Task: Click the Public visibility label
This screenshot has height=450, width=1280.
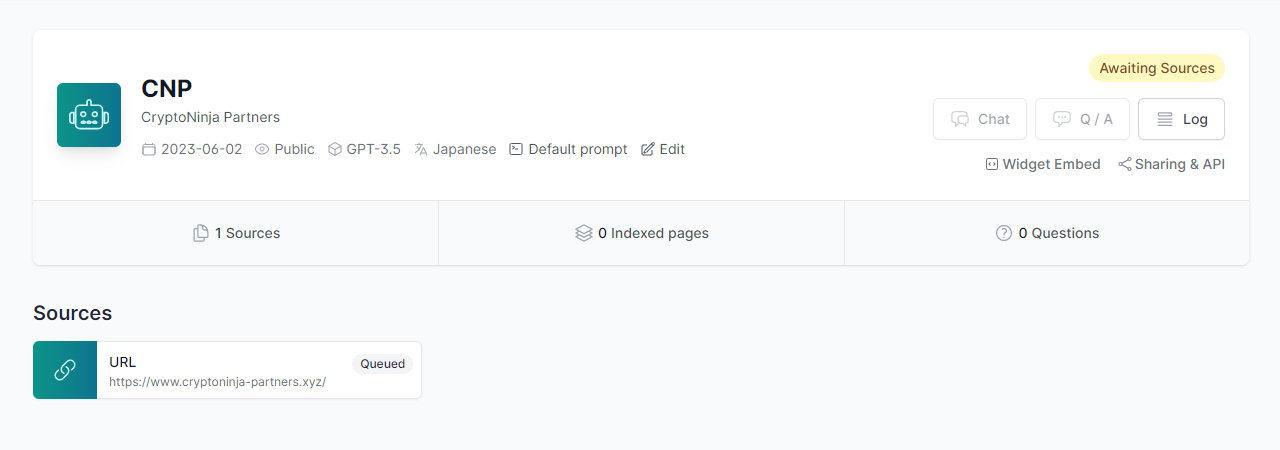Action: click(x=294, y=149)
